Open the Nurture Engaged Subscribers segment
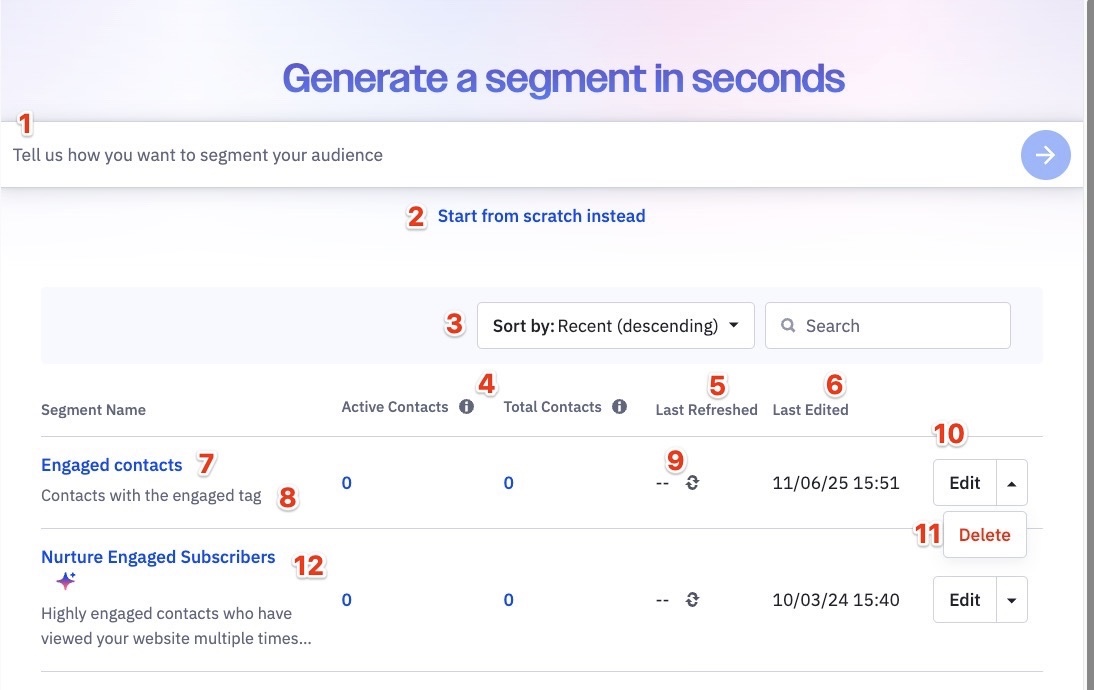The width and height of the screenshot is (1094, 690). pyautogui.click(x=158, y=557)
